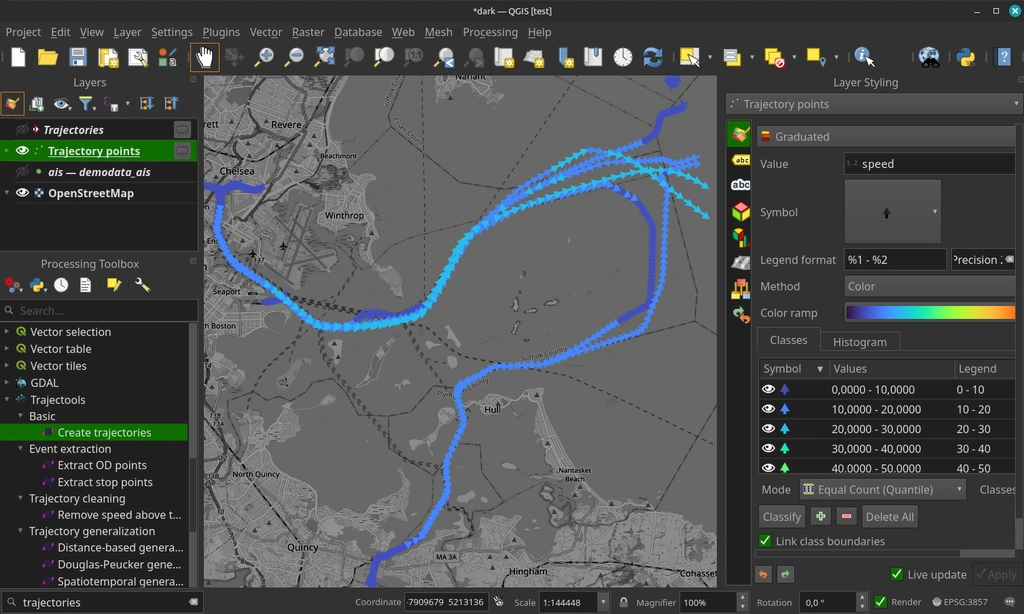Click the Zoom Full extent icon

tap(324, 57)
